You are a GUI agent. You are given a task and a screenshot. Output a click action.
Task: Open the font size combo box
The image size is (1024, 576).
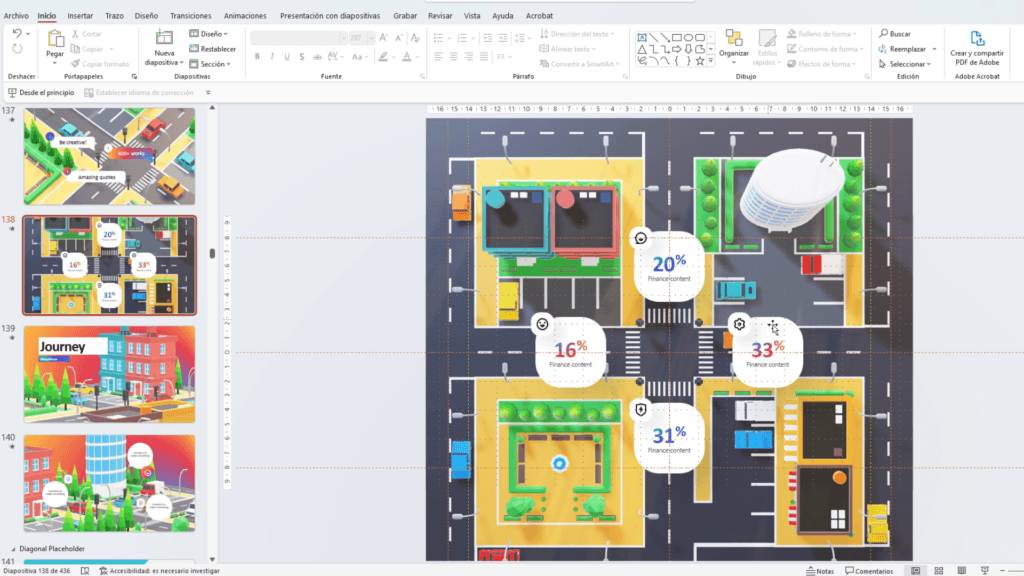(362, 38)
